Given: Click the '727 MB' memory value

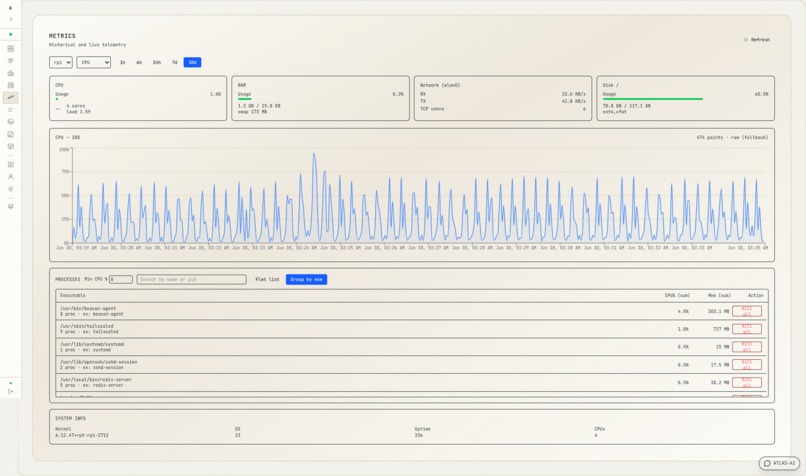Looking at the screenshot, I should pos(721,329).
